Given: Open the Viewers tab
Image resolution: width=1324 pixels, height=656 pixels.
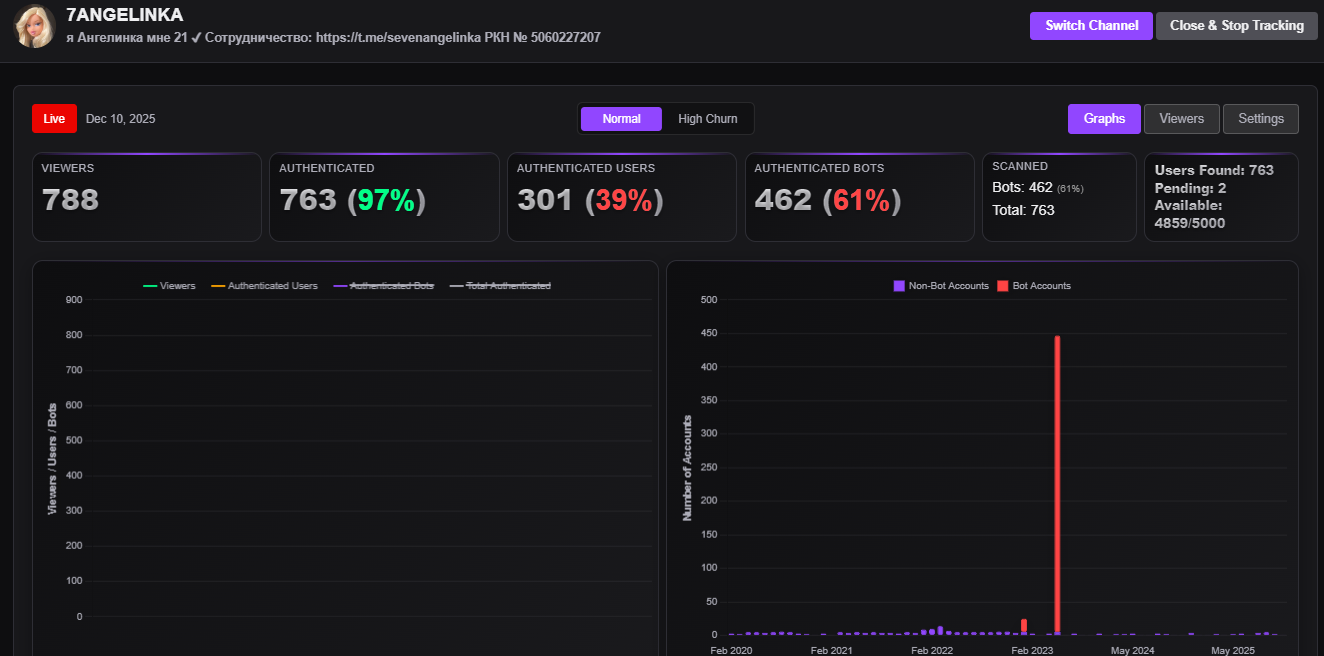Looking at the screenshot, I should 1182,119.
